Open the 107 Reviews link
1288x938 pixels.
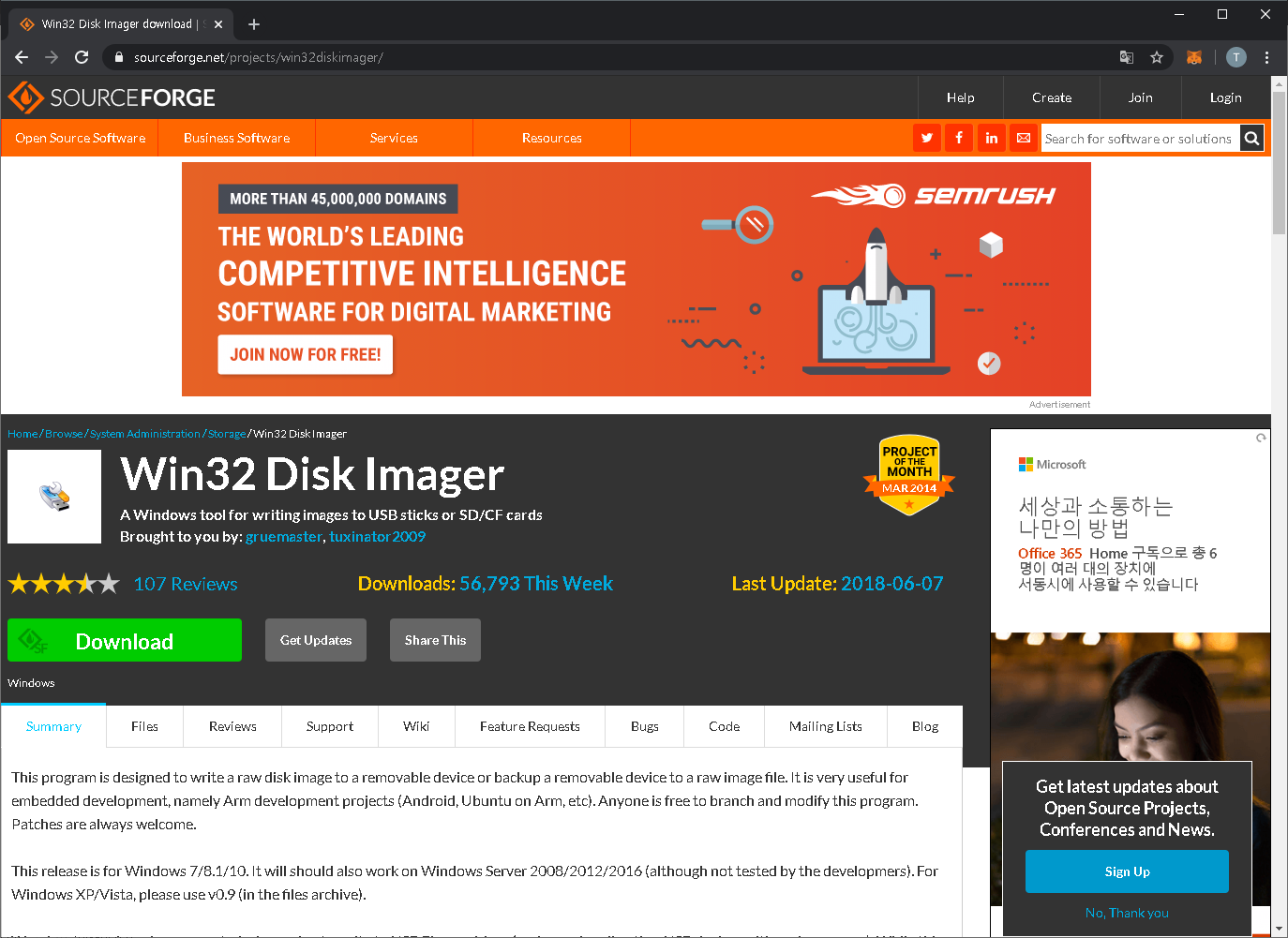pyautogui.click(x=186, y=584)
